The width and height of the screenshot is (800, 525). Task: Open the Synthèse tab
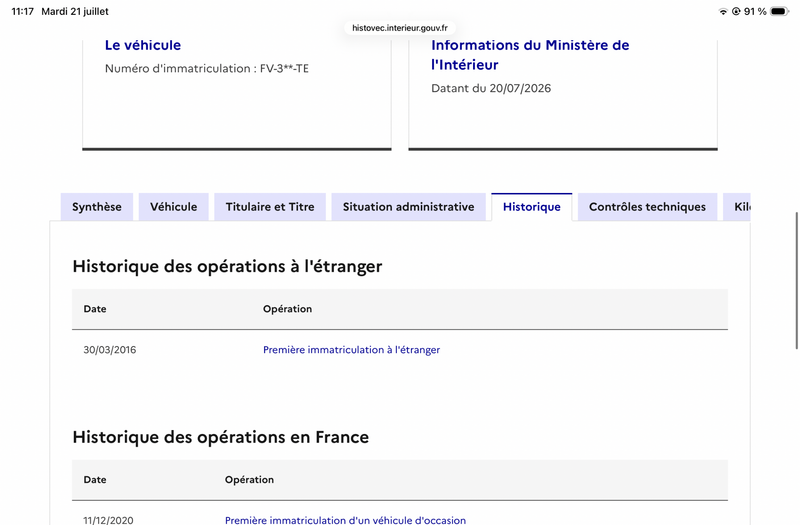tap(97, 207)
